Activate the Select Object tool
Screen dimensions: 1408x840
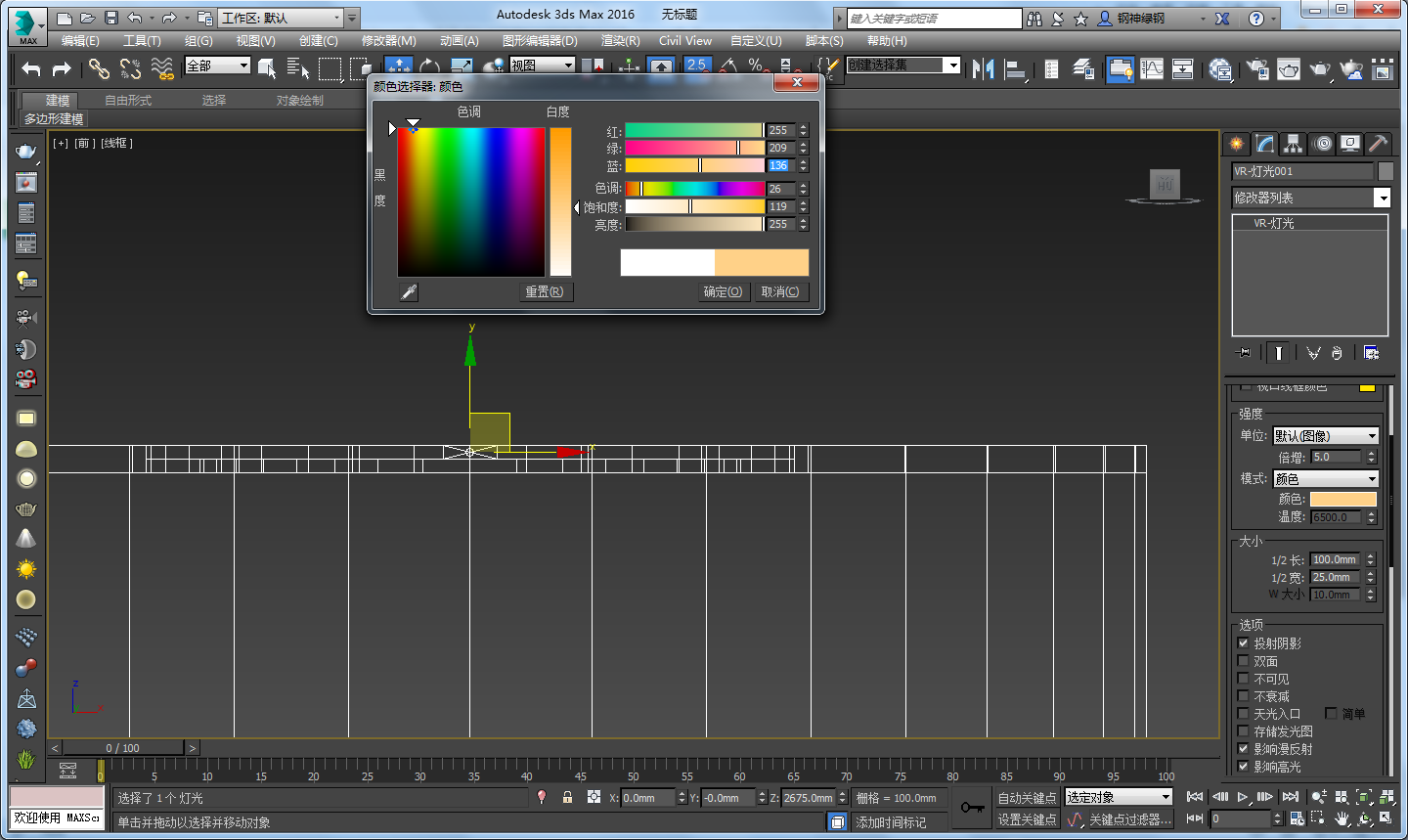point(267,68)
